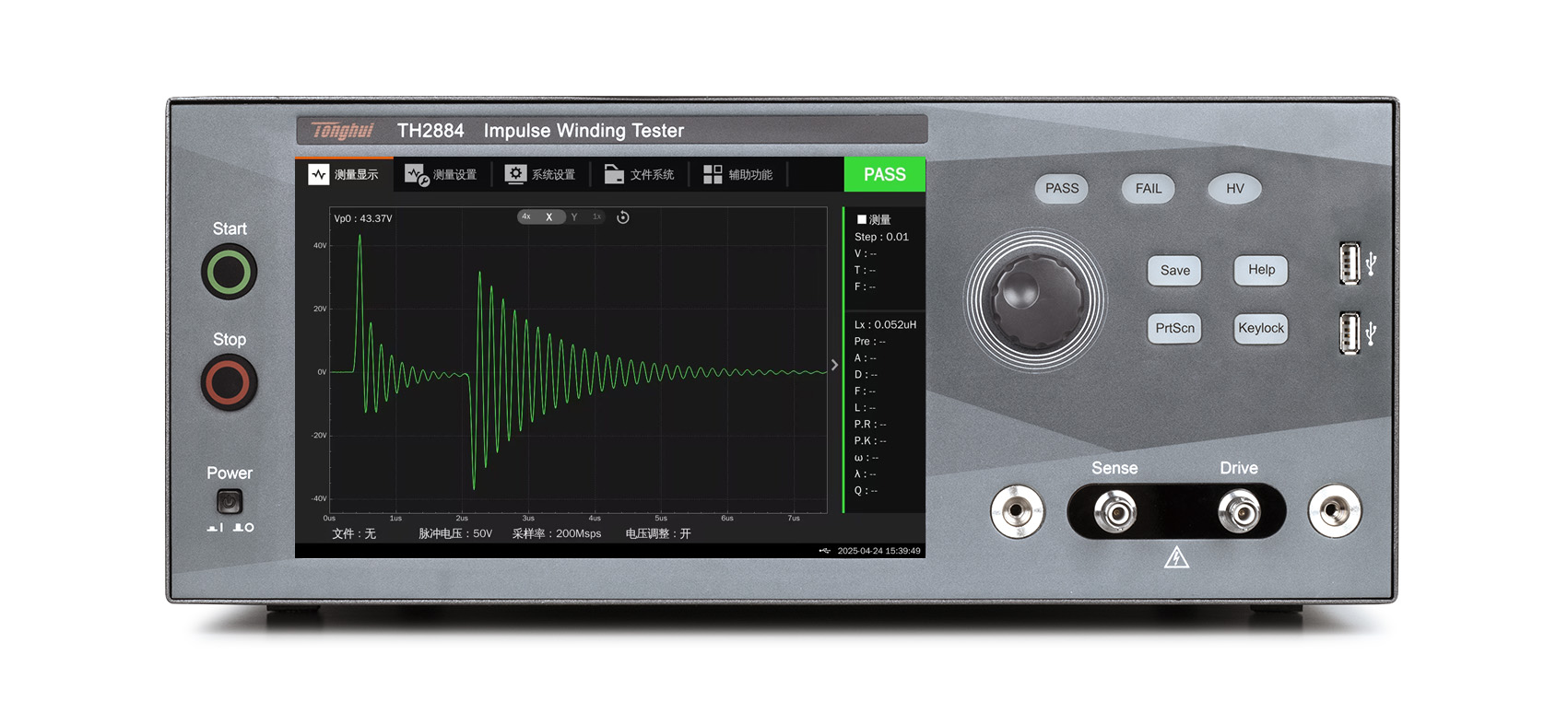Select the Y axis zoom toggle
Screen dimensions: 1568x701
pos(574,217)
